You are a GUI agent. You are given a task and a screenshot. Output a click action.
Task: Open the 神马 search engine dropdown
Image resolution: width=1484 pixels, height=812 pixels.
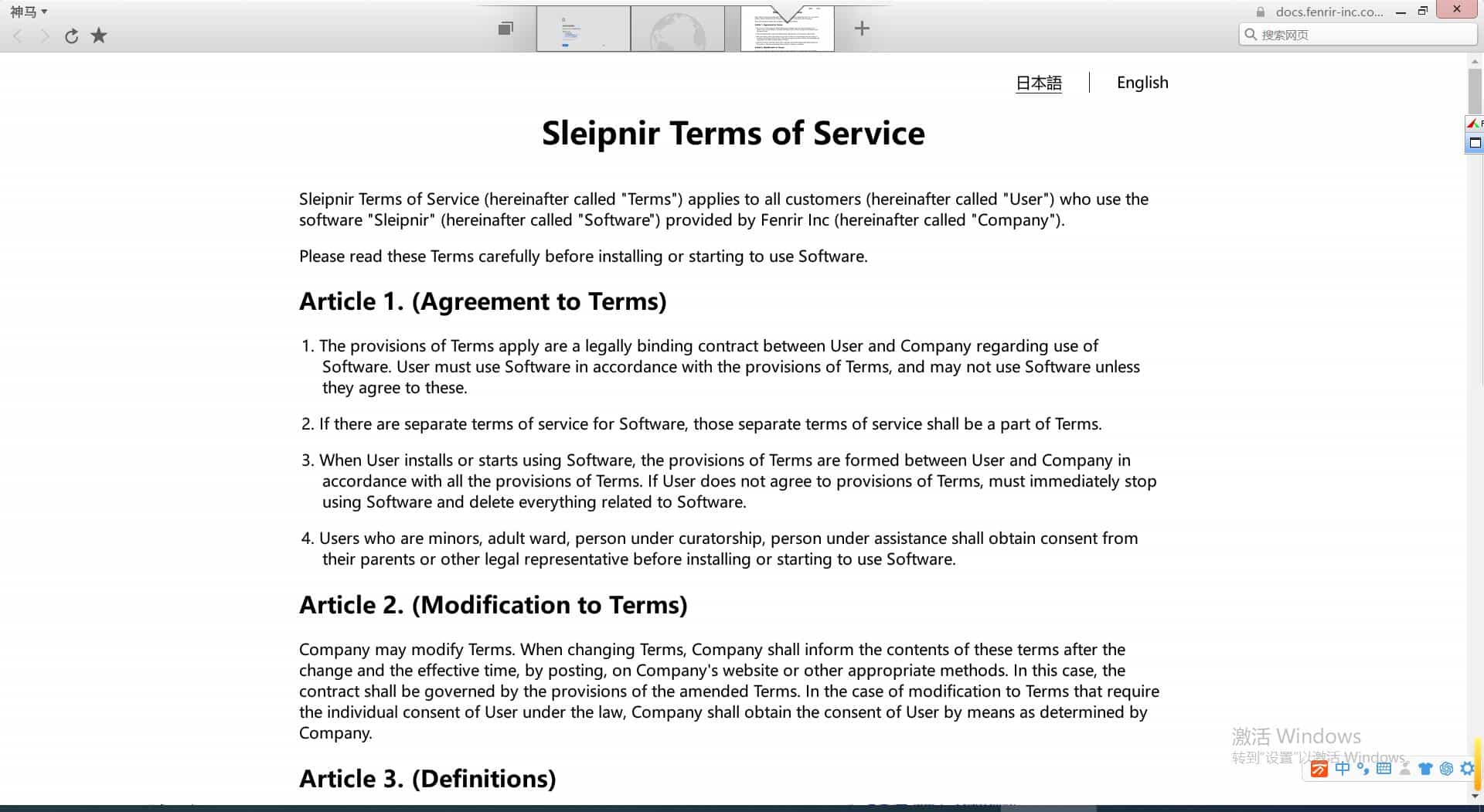tap(29, 12)
